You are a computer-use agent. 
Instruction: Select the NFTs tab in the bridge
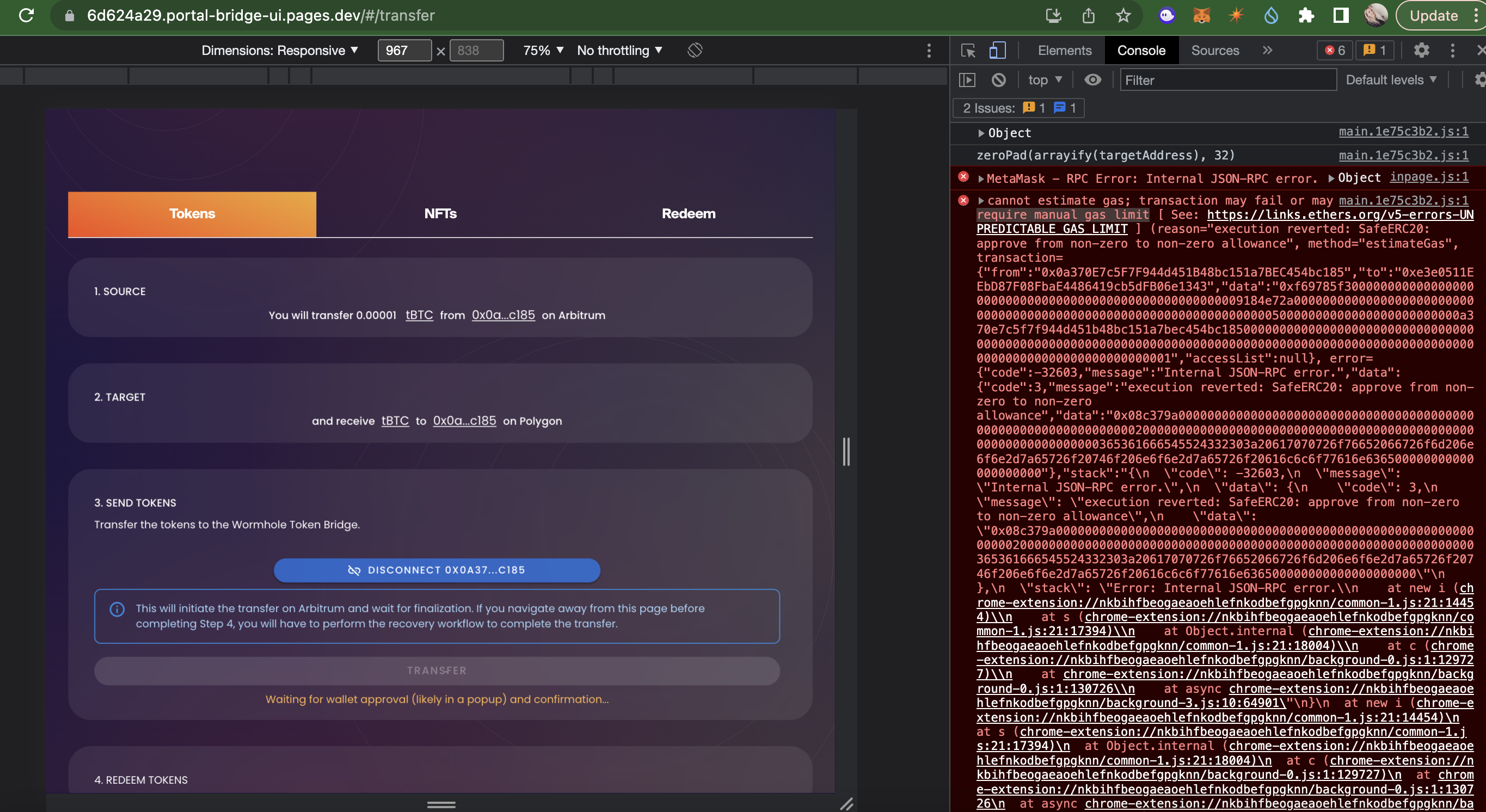tap(440, 213)
